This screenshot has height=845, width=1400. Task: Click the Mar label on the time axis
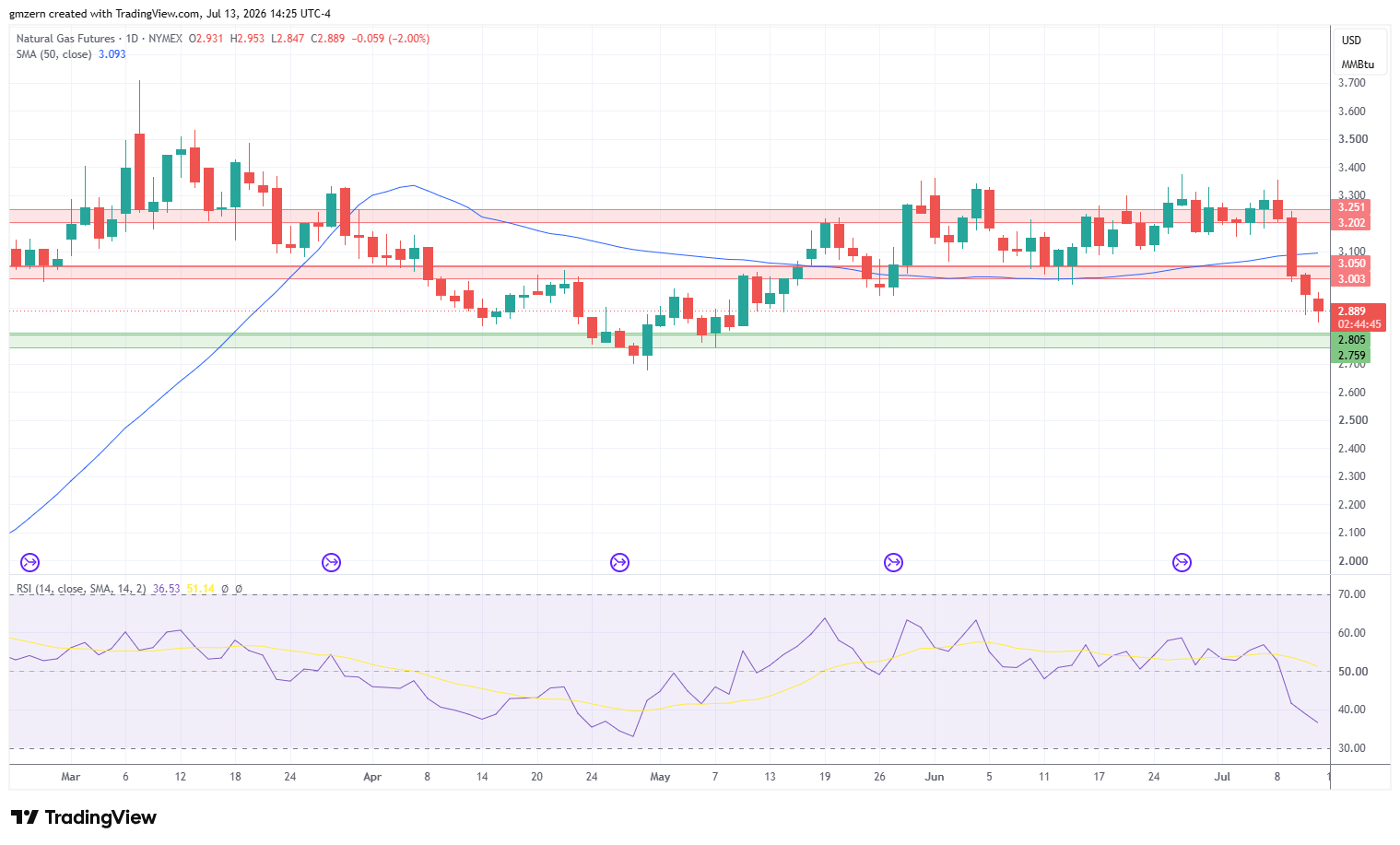(71, 777)
